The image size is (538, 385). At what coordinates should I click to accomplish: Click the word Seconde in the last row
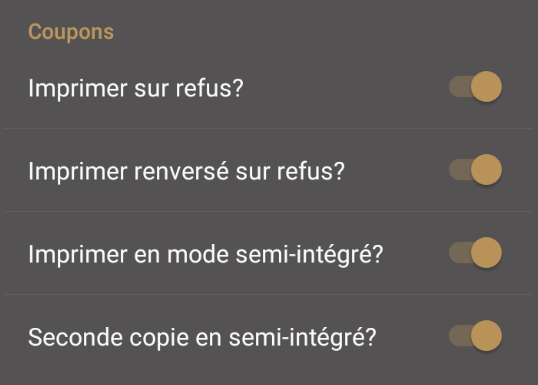coord(75,337)
